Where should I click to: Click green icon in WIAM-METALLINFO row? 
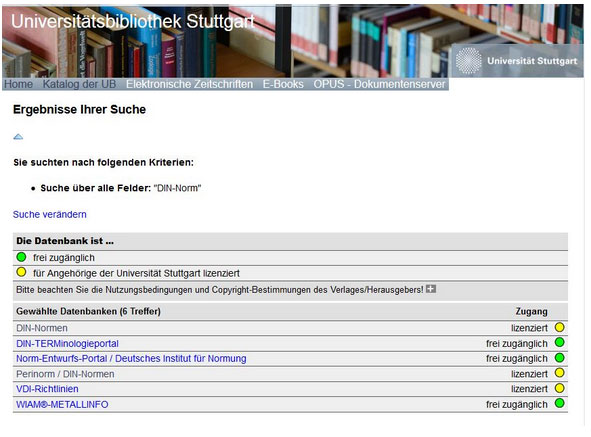pyautogui.click(x=559, y=403)
